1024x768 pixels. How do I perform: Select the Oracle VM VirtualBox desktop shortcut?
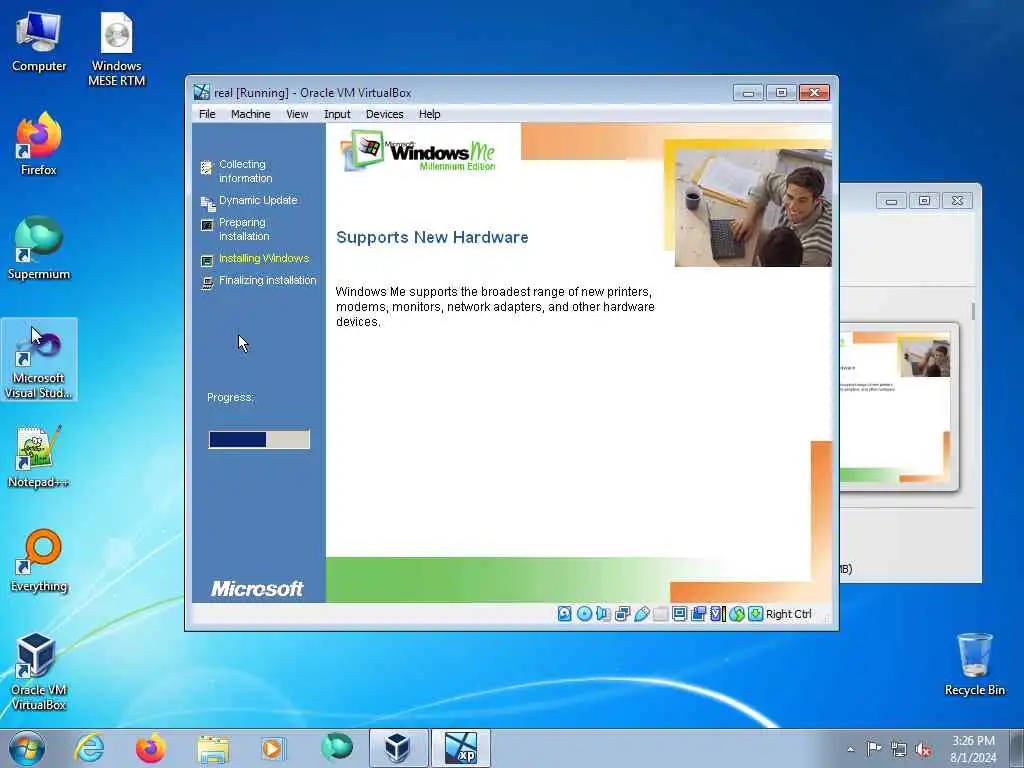coord(39,672)
